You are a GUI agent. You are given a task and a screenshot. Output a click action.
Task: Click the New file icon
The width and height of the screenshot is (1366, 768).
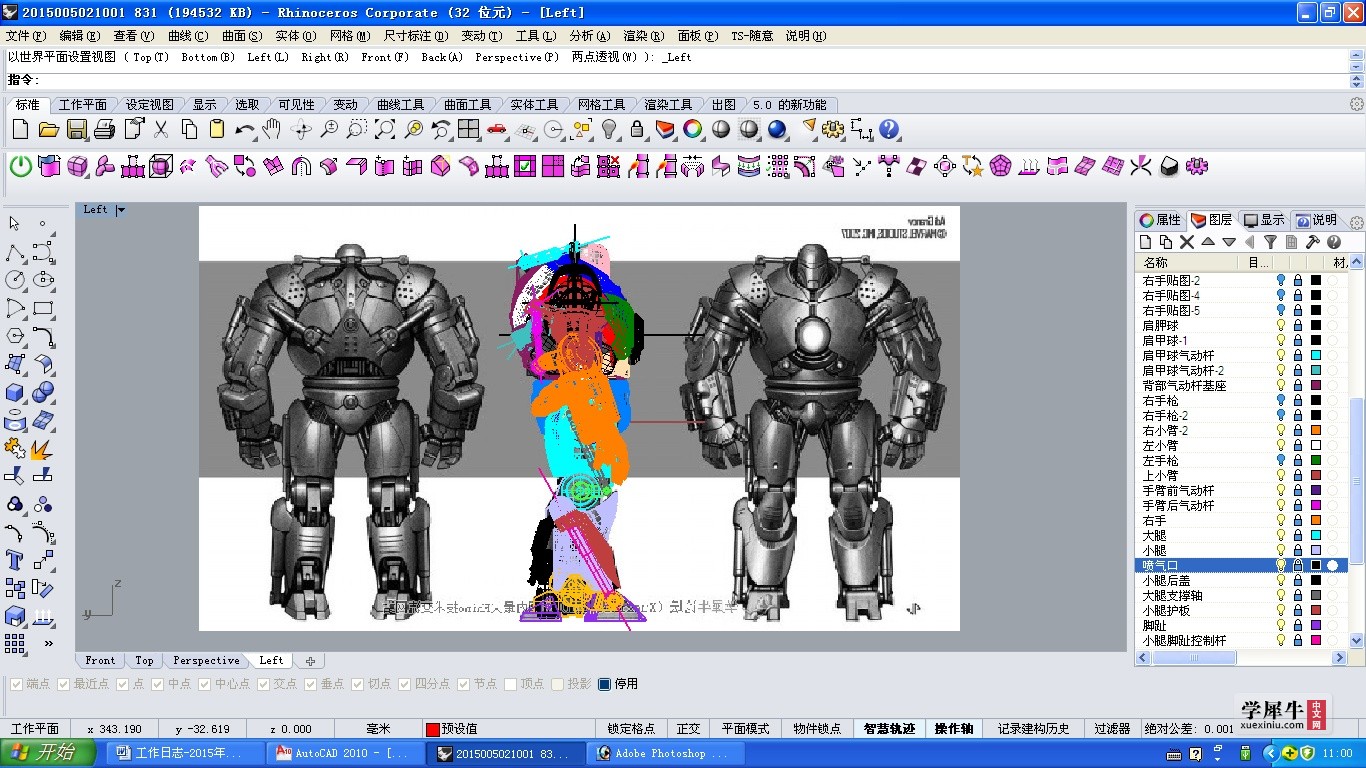pyautogui.click(x=20, y=129)
